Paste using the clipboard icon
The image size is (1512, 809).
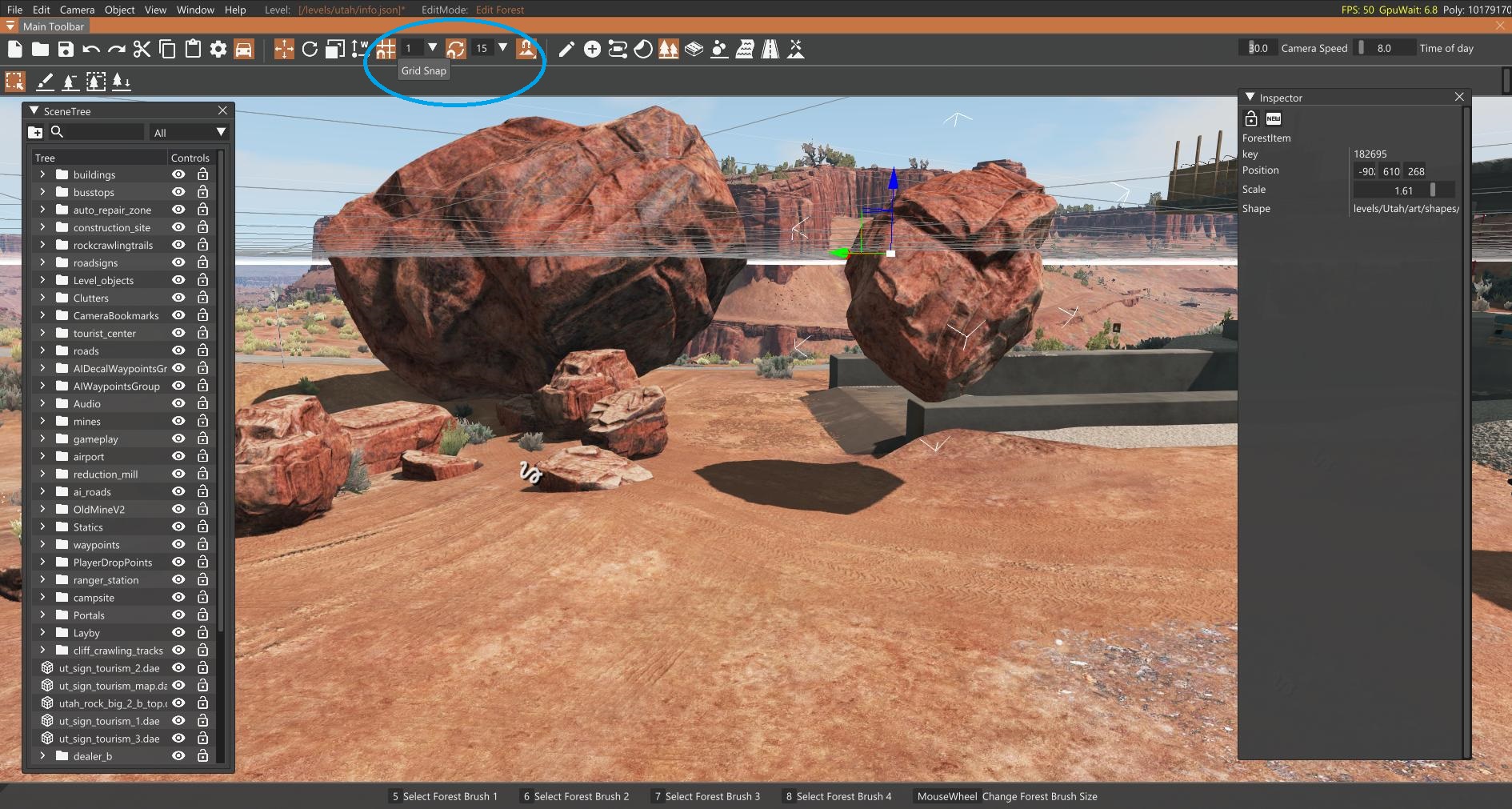[x=193, y=49]
